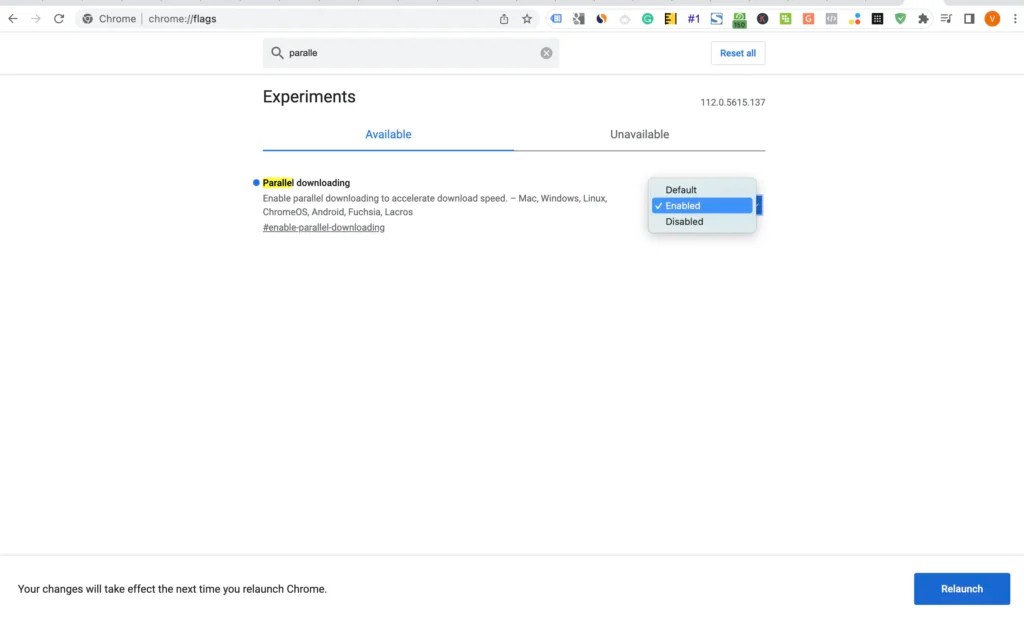Open the enable-parallel-downloading flag link
The height and width of the screenshot is (620, 1024).
[x=322, y=227]
